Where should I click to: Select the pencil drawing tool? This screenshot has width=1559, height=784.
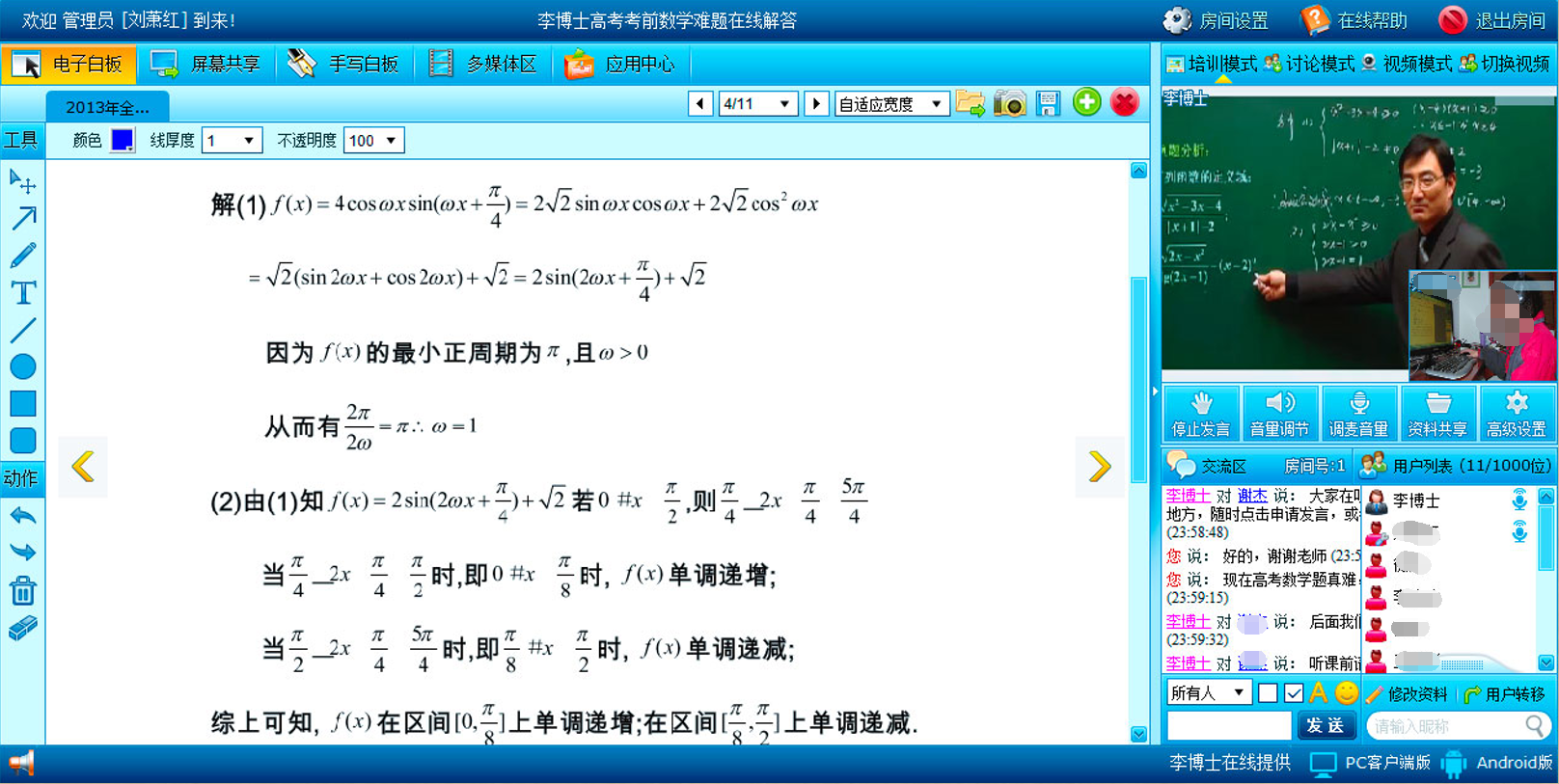tap(23, 256)
